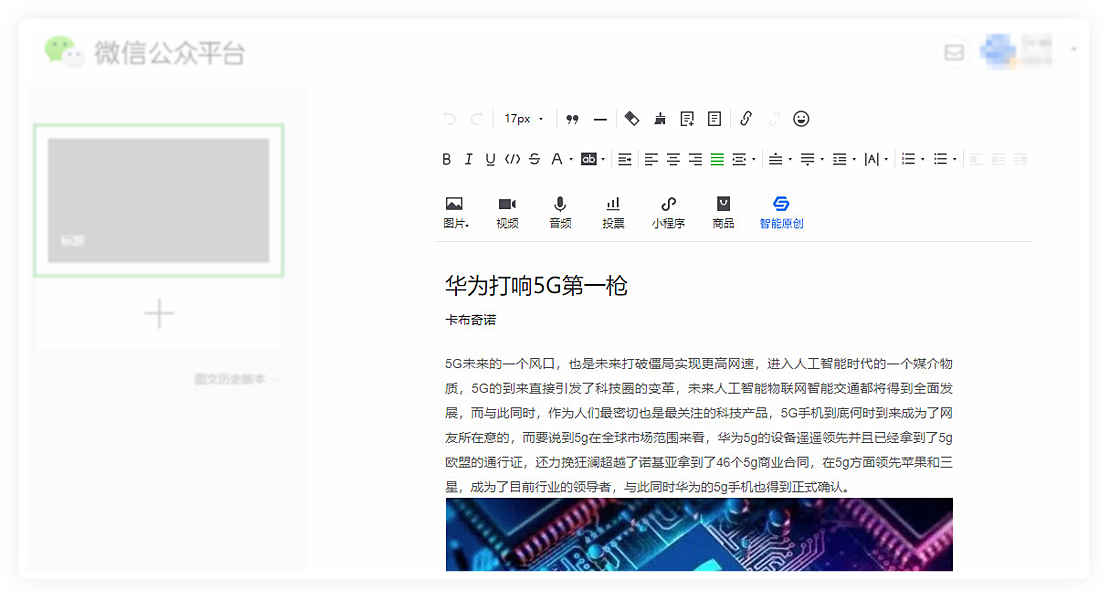Viewport: 1107px width, 597px height.
Task: Click the 微信公众平台 header title
Action: [x=169, y=53]
